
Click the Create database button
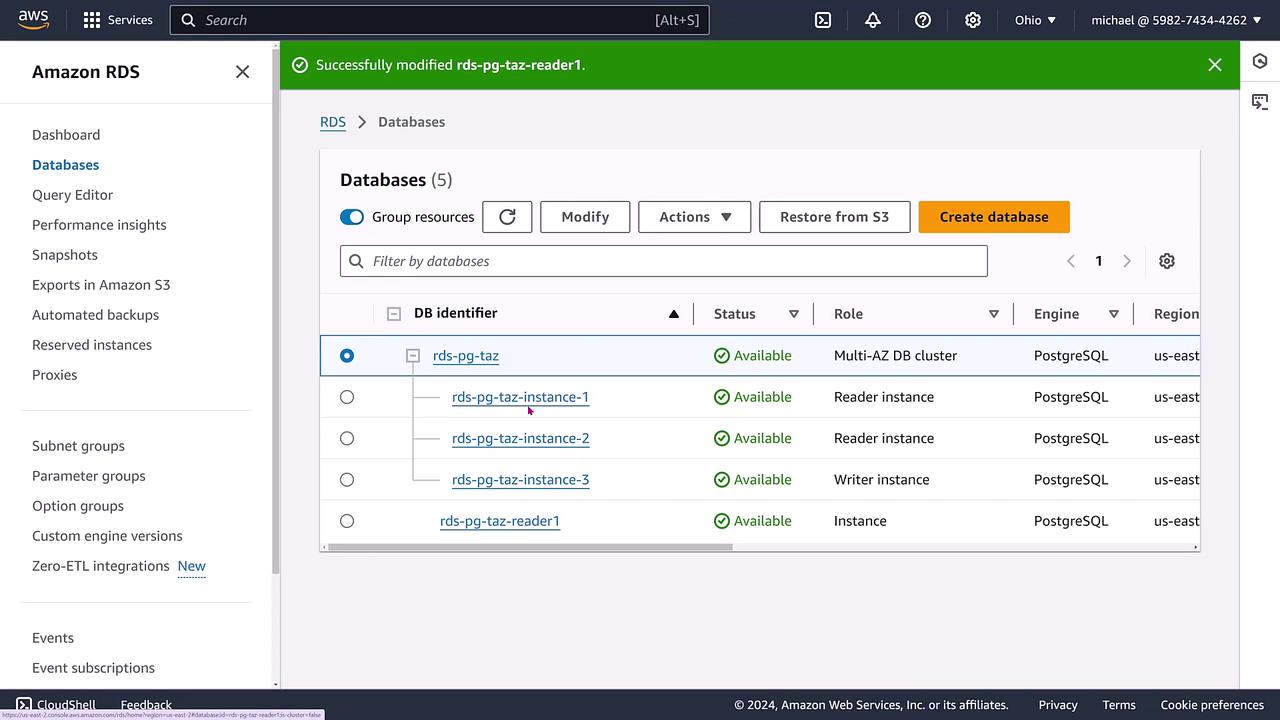click(x=993, y=217)
